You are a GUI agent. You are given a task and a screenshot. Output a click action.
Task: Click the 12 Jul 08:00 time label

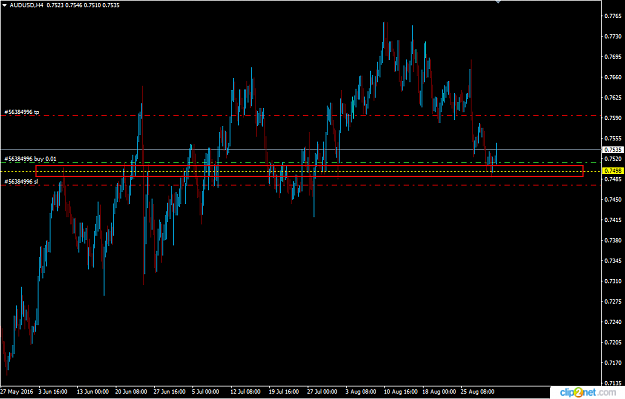(x=245, y=391)
